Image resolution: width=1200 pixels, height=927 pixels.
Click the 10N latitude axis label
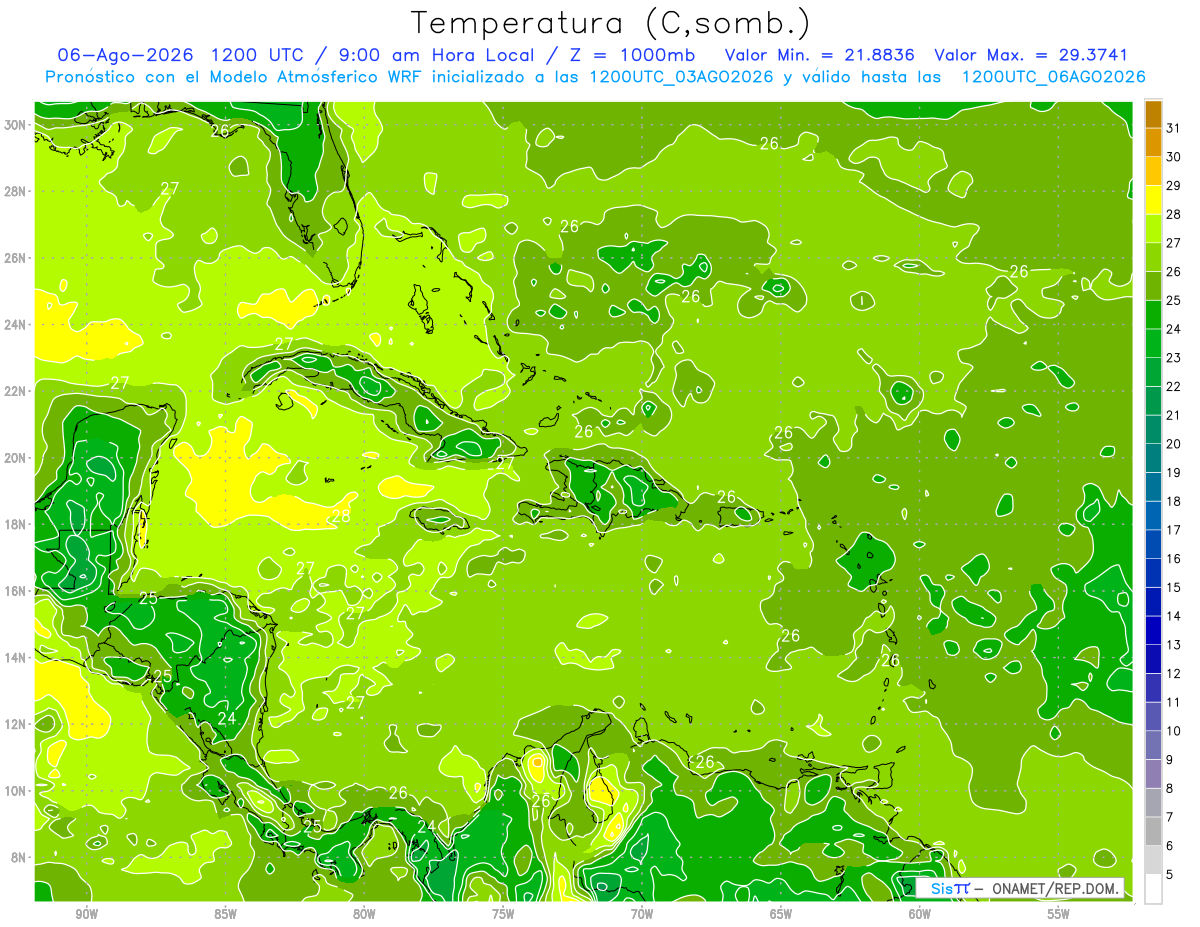click(x=17, y=791)
